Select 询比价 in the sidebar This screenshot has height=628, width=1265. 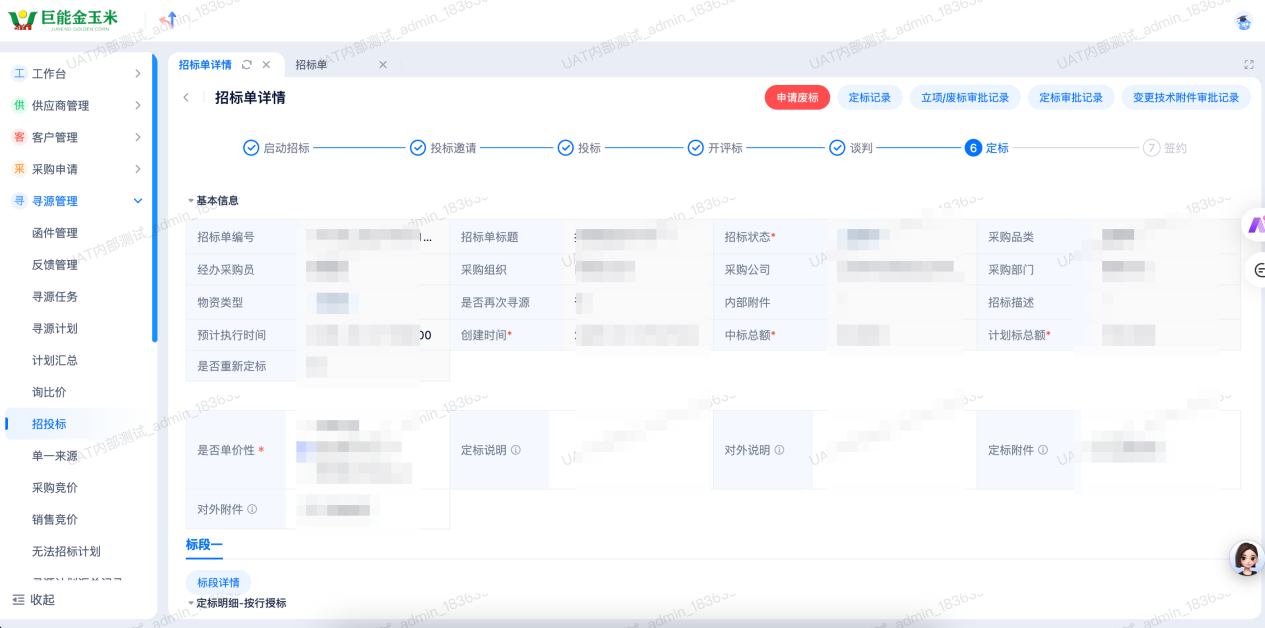49,392
